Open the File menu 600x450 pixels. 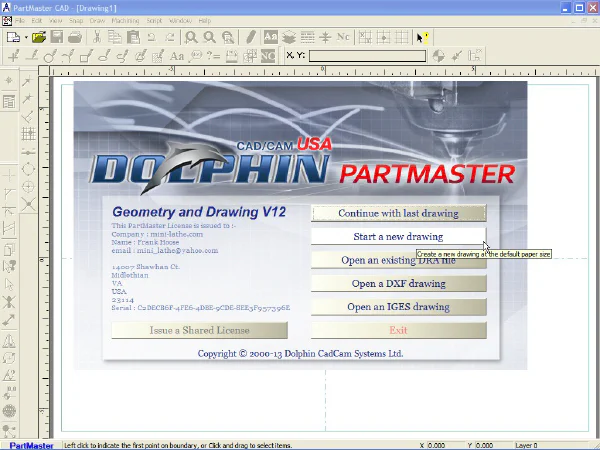click(20, 21)
